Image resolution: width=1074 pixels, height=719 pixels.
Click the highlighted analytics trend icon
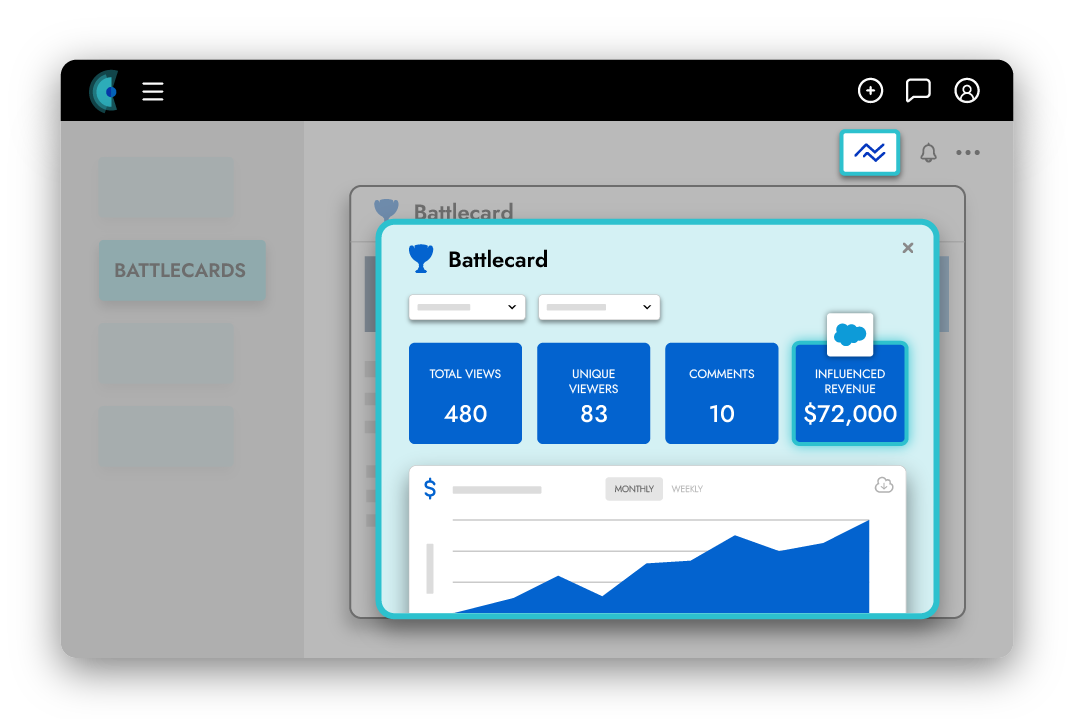870,153
